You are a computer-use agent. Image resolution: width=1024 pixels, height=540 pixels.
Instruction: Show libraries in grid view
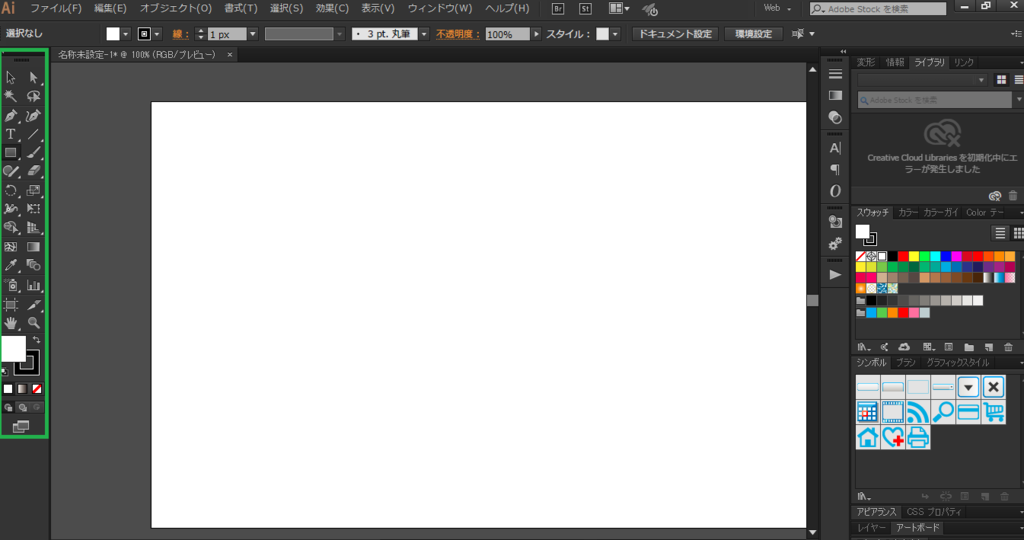pyautogui.click(x=1001, y=80)
